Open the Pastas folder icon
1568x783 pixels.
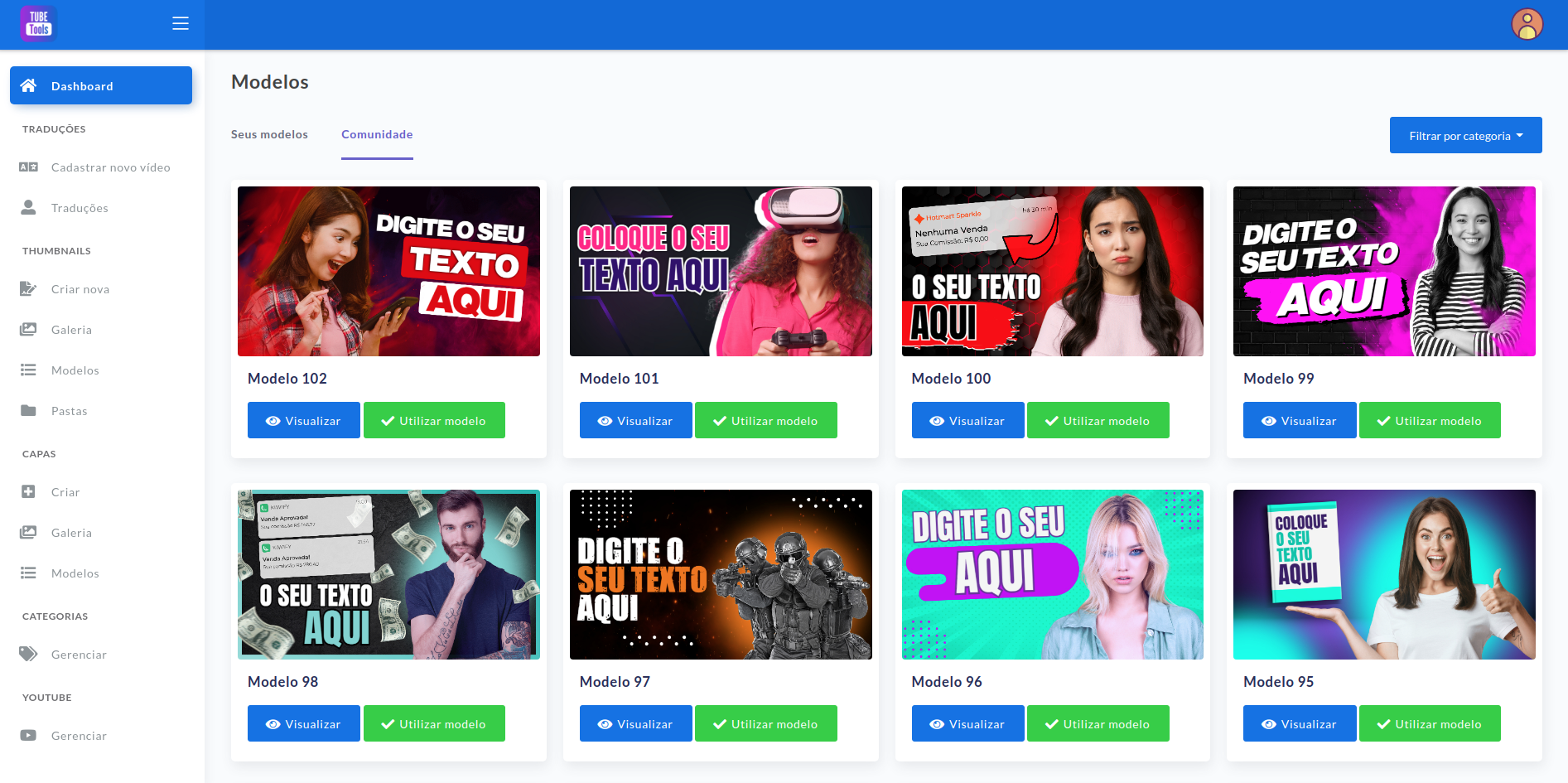click(x=27, y=410)
